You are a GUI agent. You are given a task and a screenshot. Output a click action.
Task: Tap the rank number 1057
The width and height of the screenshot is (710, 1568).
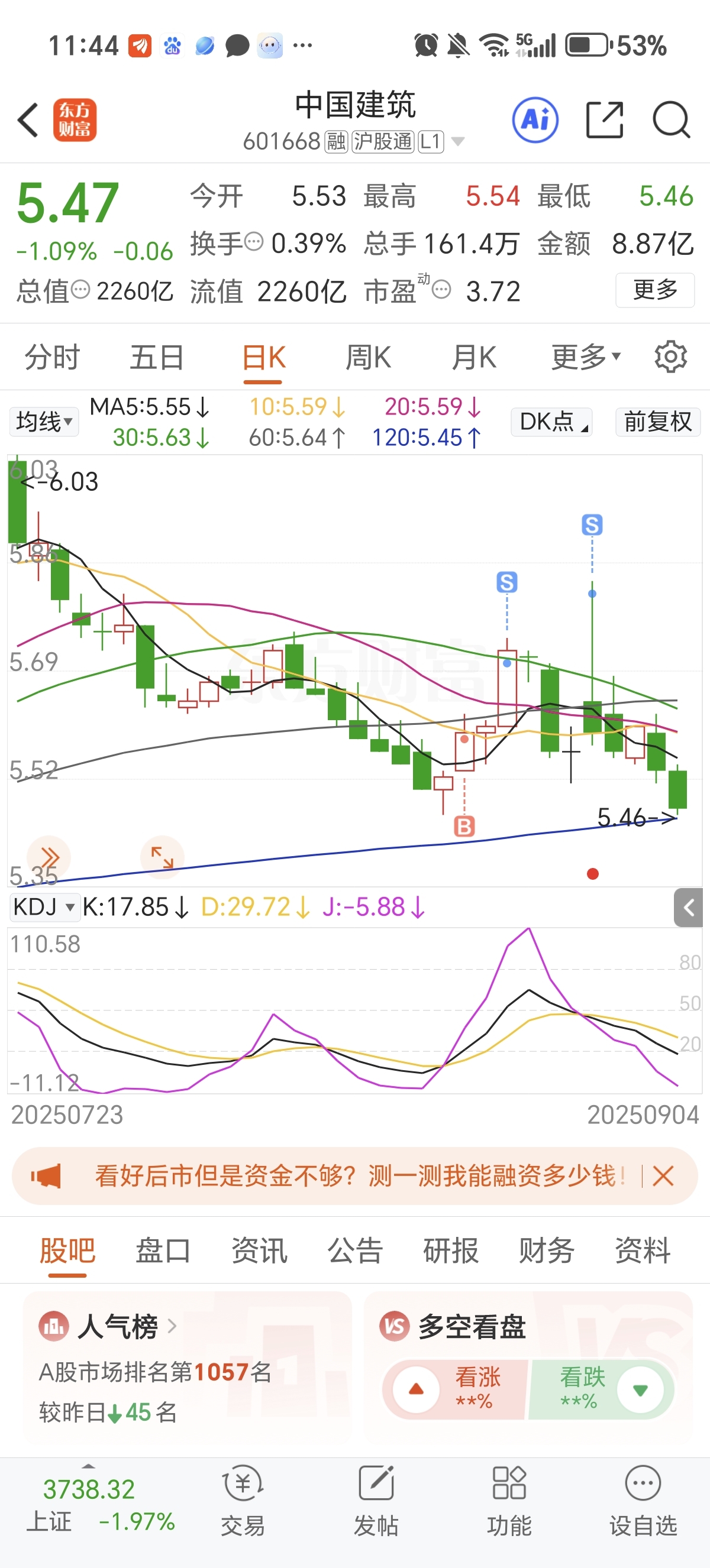click(221, 1372)
